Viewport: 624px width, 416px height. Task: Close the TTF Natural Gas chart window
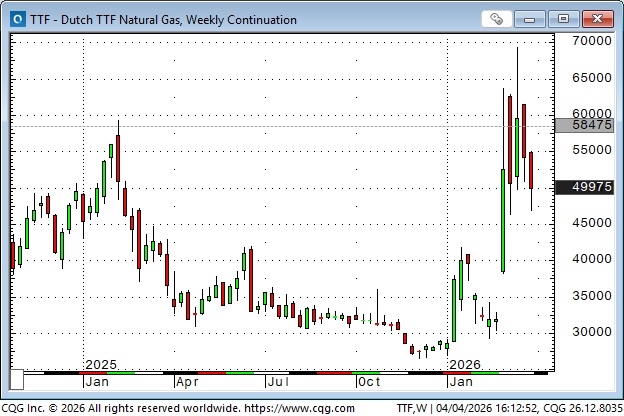tap(597, 19)
